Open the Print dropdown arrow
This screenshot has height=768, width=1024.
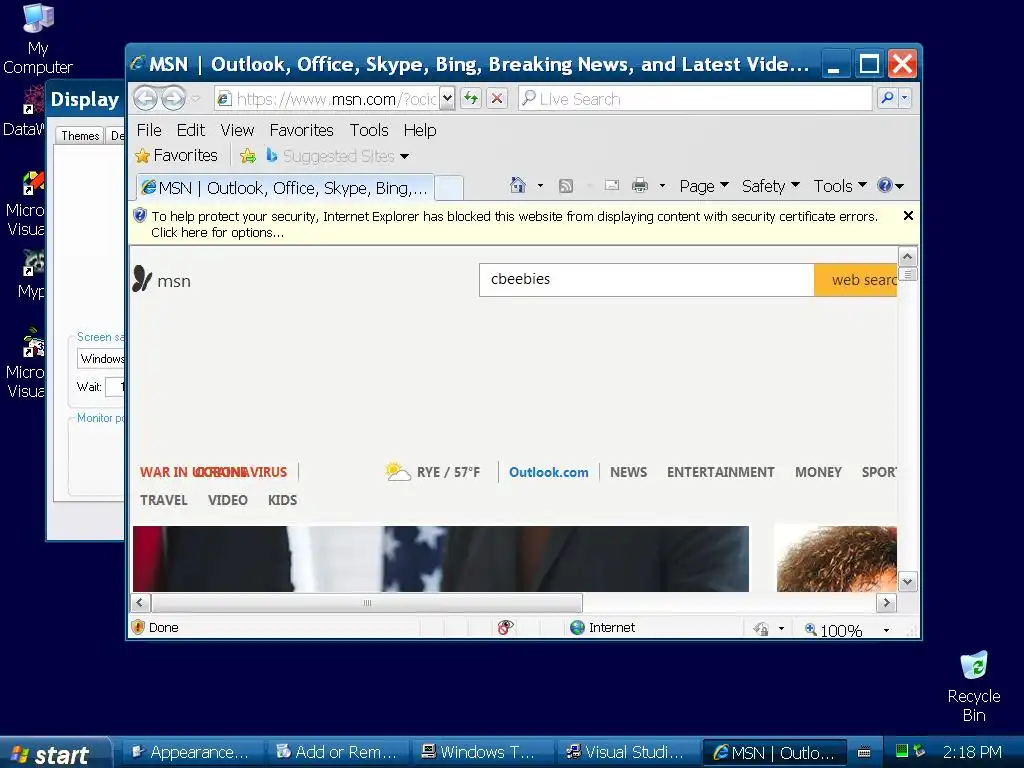click(x=662, y=185)
